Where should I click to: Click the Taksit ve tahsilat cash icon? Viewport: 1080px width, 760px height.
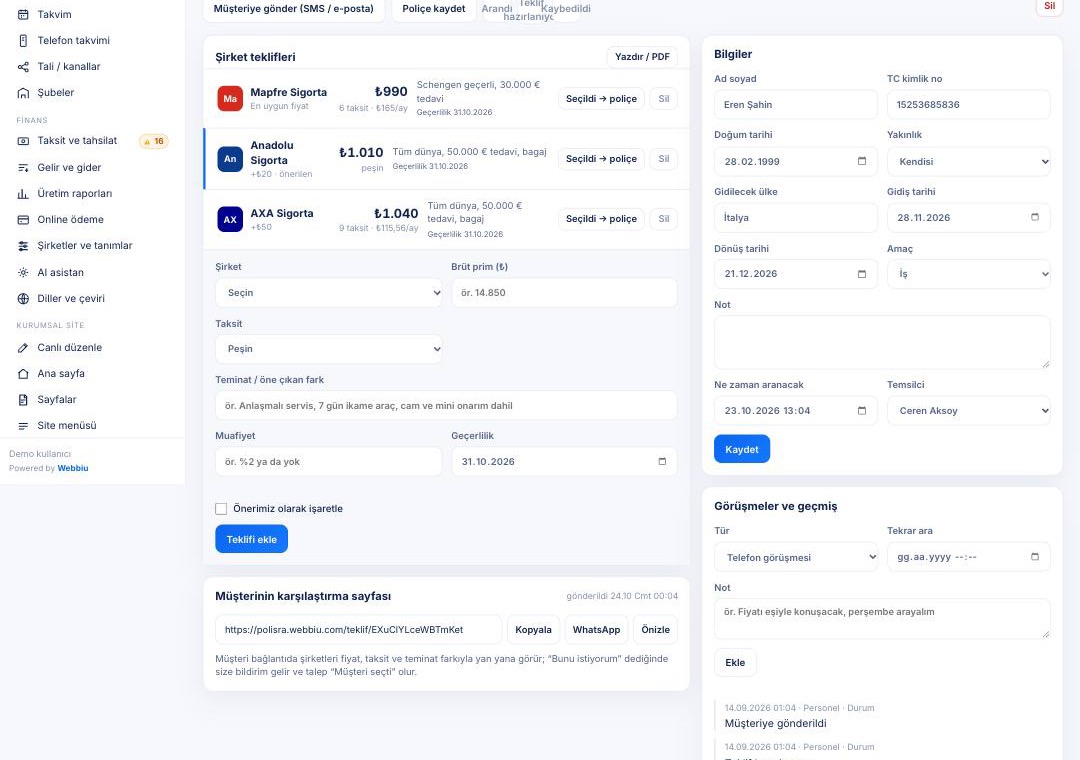pos(23,141)
